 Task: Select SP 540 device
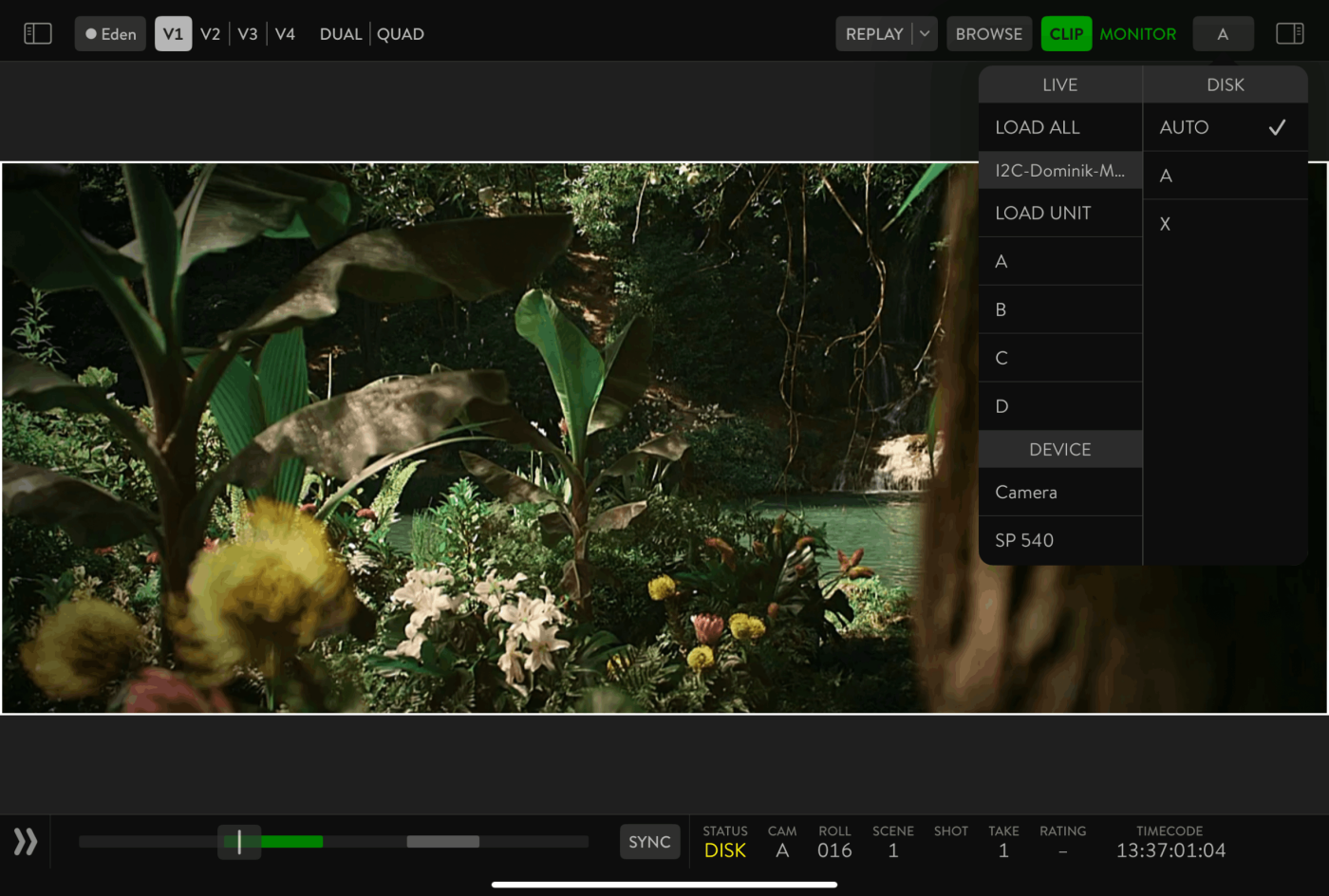coord(1059,540)
